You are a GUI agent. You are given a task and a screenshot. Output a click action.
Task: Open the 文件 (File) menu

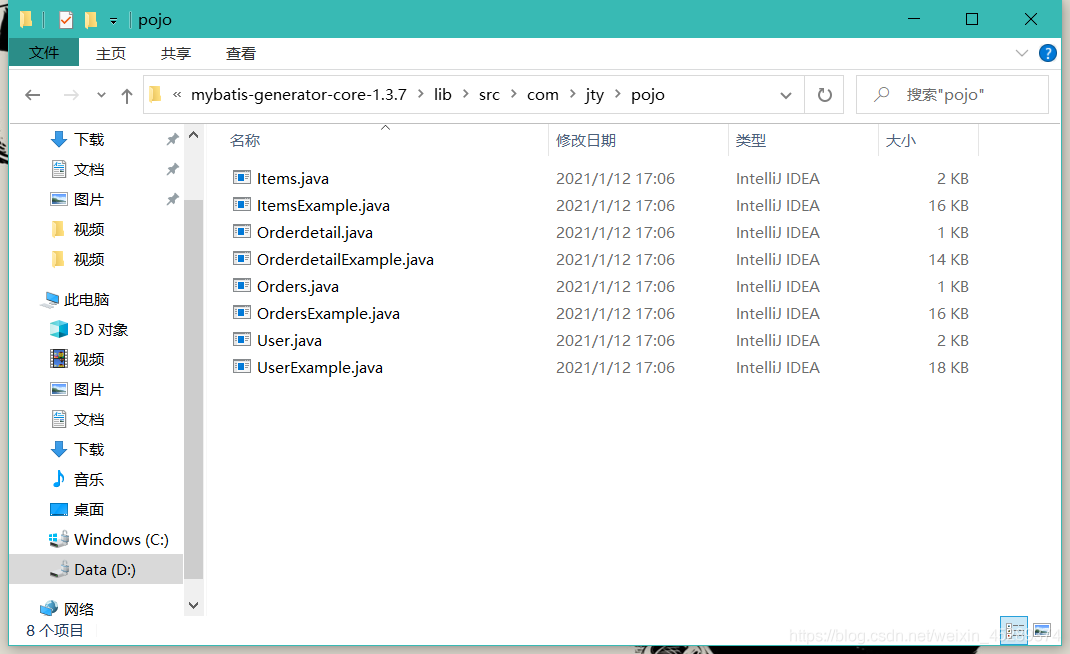[x=44, y=53]
